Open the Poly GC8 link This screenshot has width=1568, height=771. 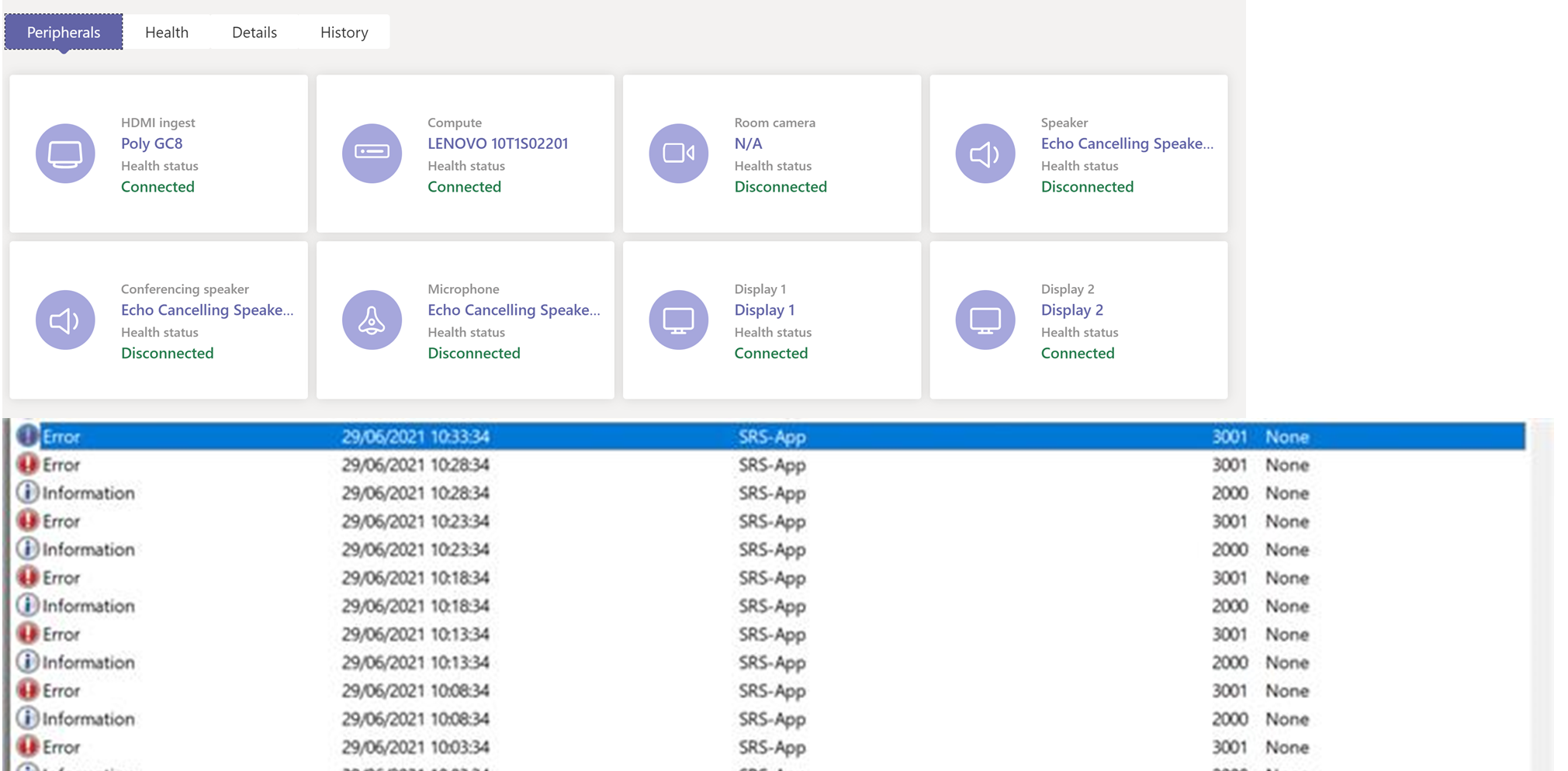tap(152, 143)
